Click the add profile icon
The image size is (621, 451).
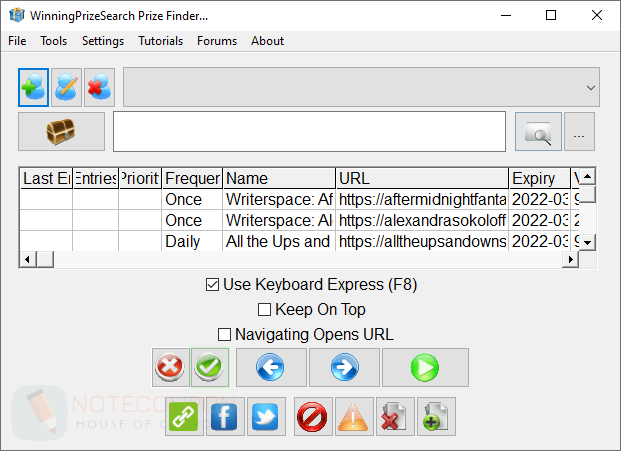[33, 87]
